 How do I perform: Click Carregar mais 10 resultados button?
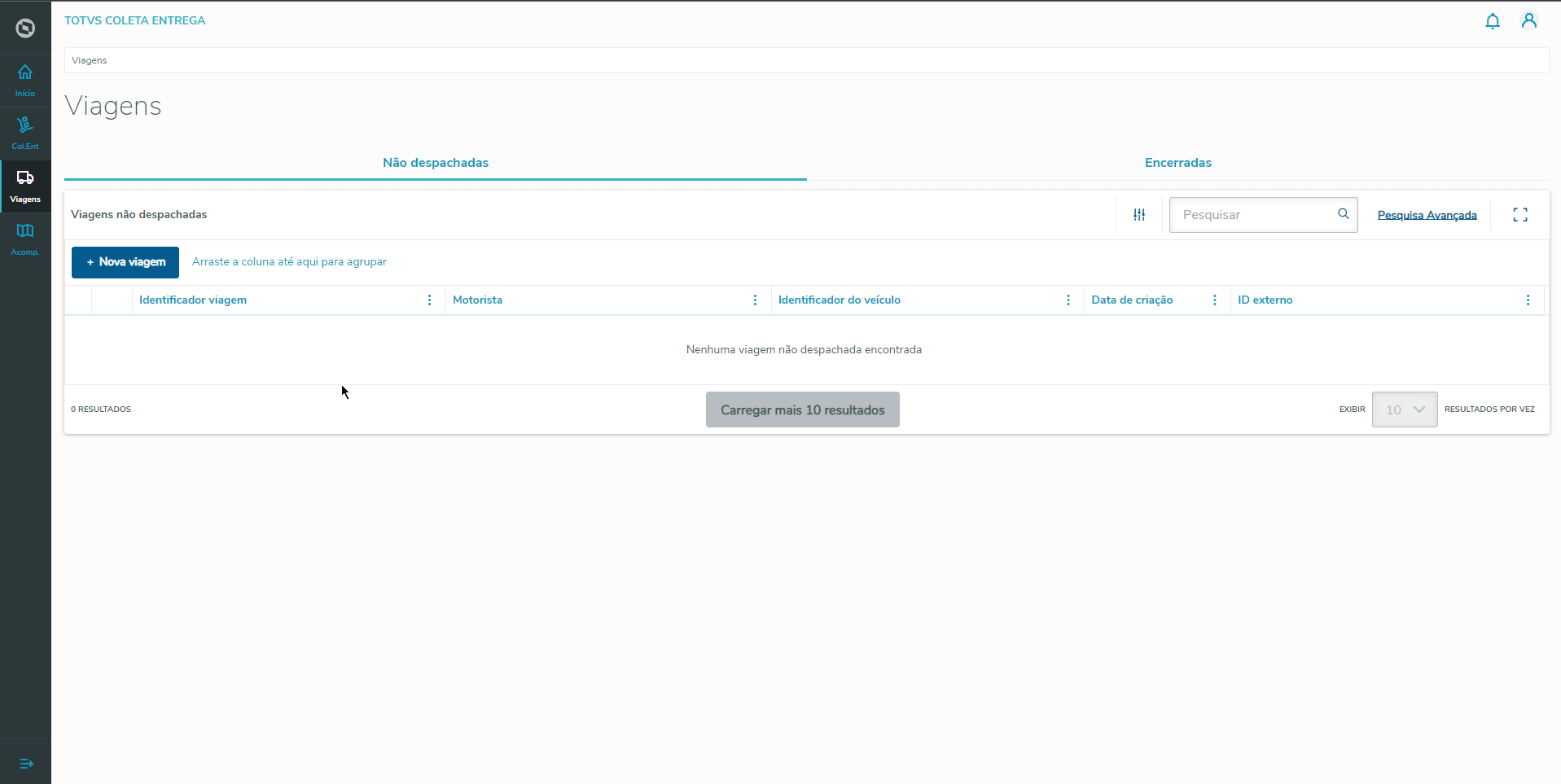tap(803, 410)
